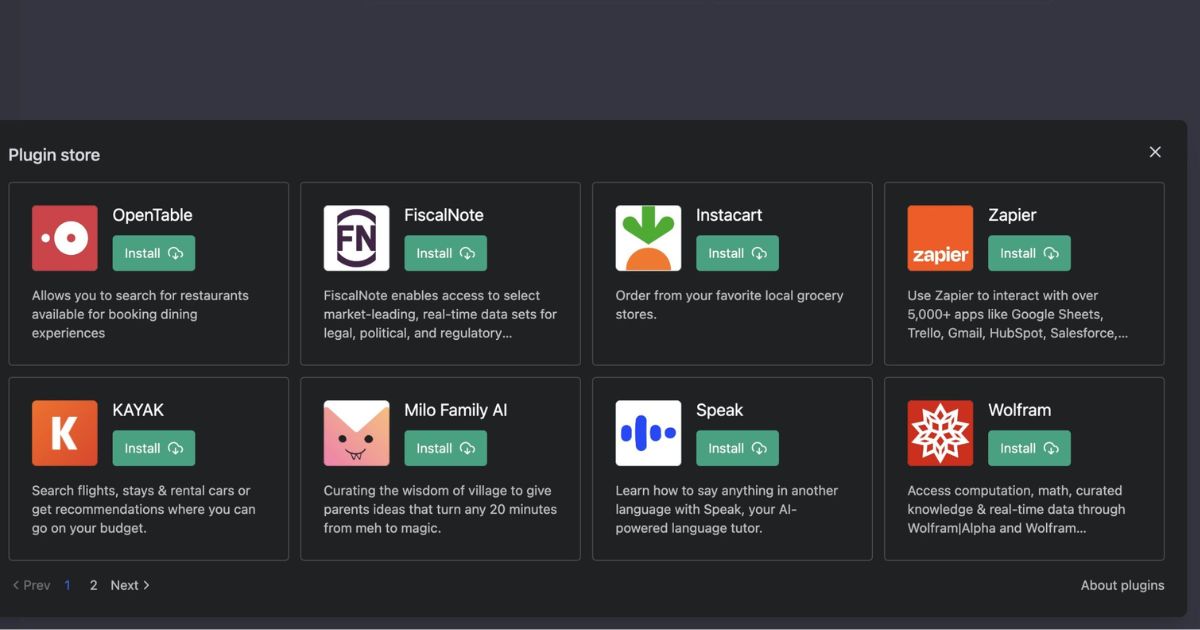Install the Zapier plugin

click(x=1029, y=253)
